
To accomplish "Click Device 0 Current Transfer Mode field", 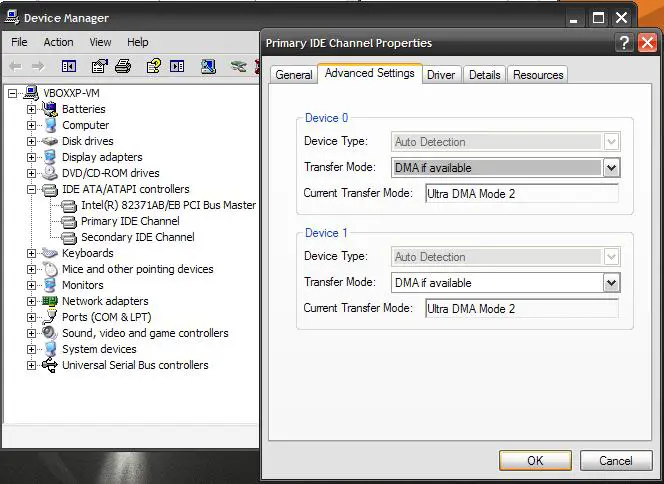I will pyautogui.click(x=522, y=194).
